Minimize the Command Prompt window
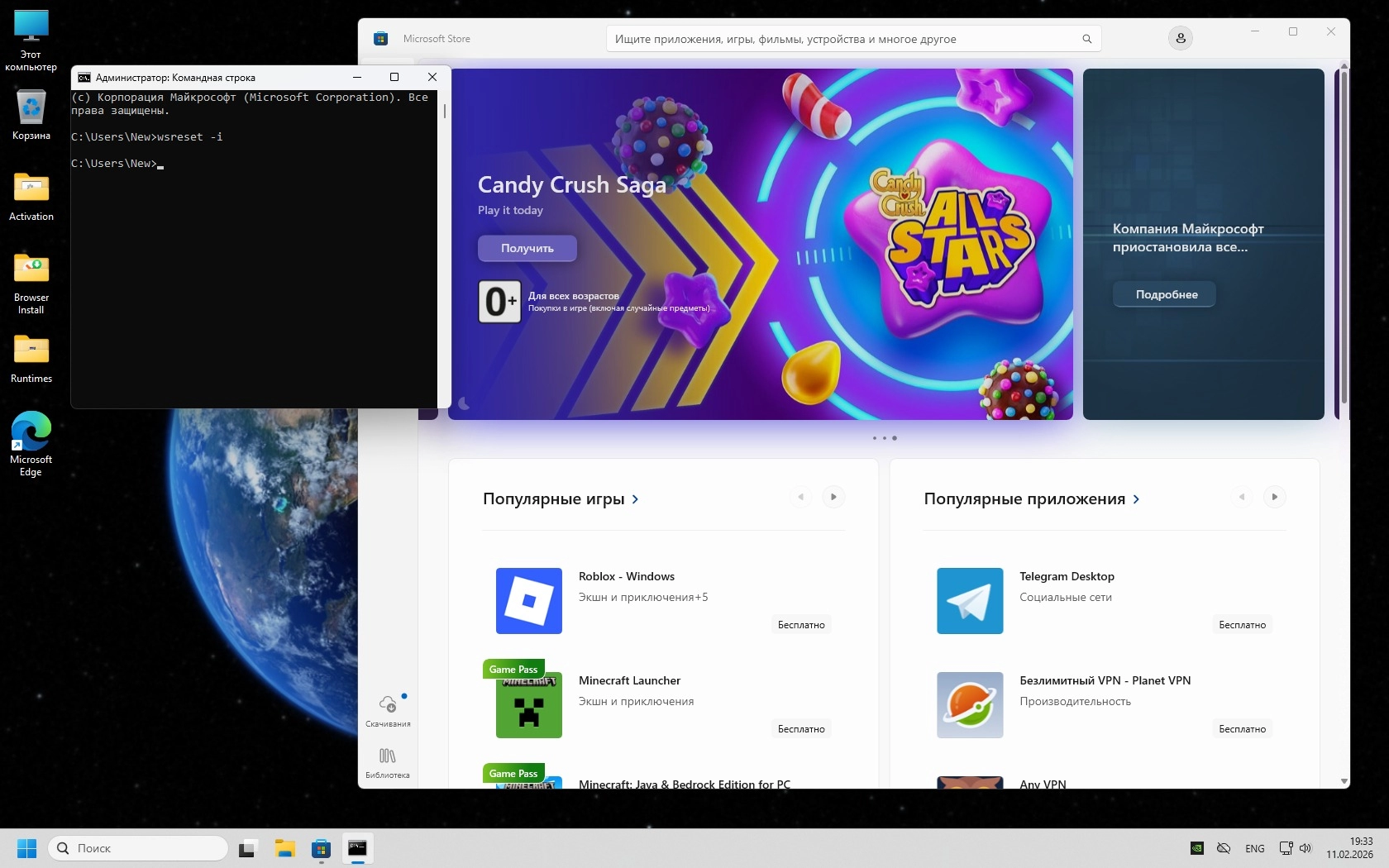This screenshot has height=868, width=1389. click(x=357, y=77)
